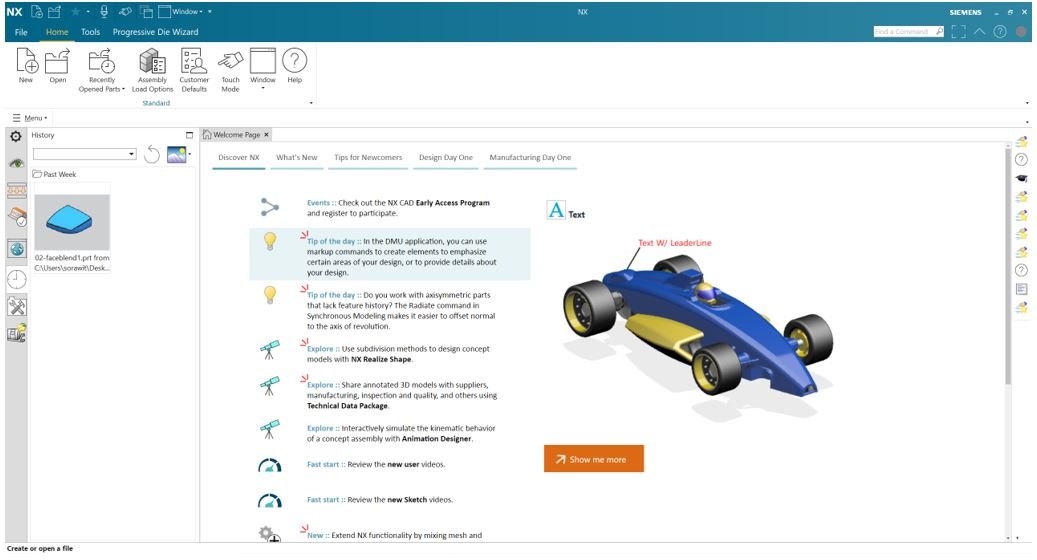Switch to Tips for Newcomers tab
Image resolution: width=1037 pixels, height=560 pixels.
(368, 157)
